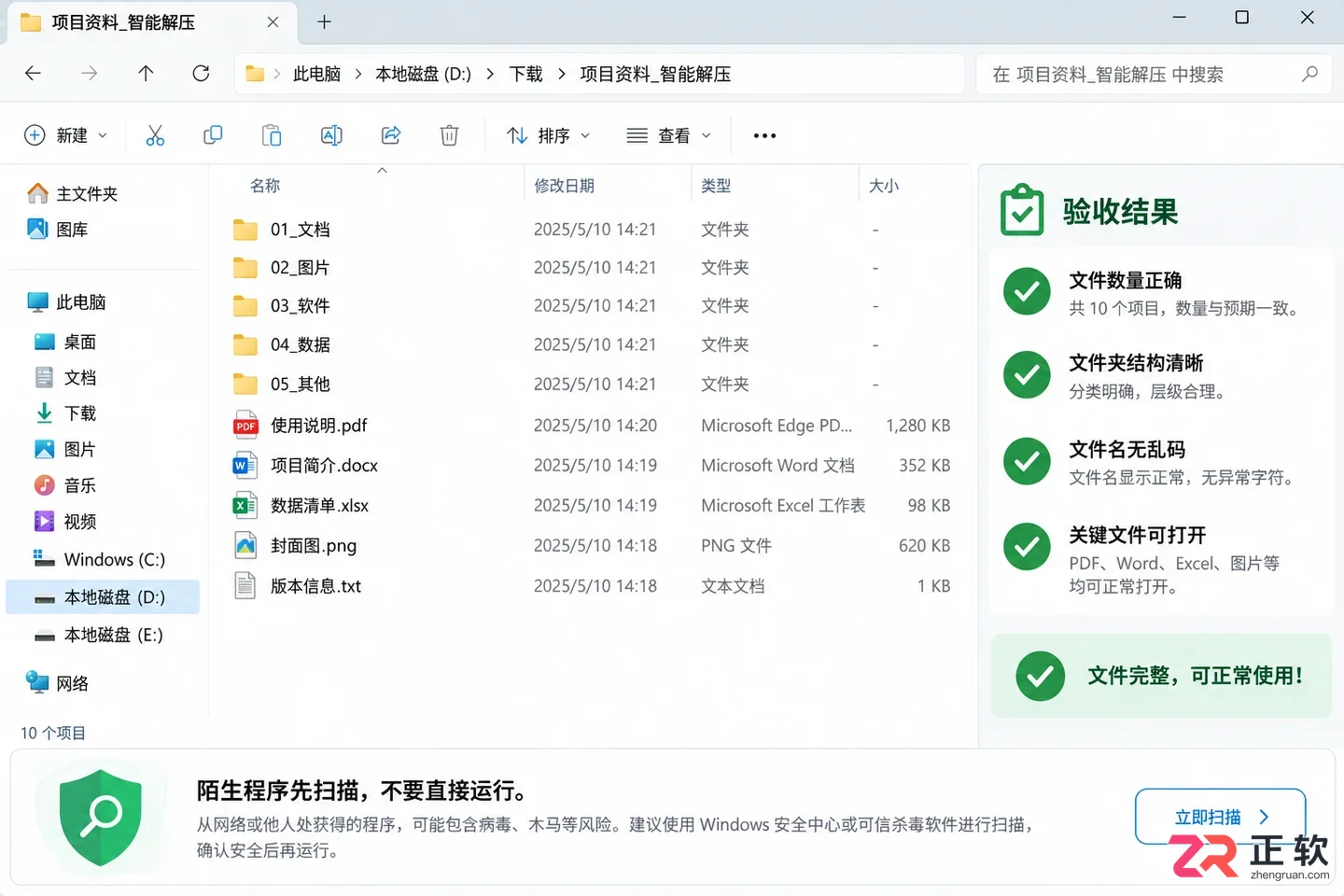Image resolution: width=1344 pixels, height=896 pixels.
Task: Click the Excel icon of 数据清单.xlsx
Action: point(245,505)
